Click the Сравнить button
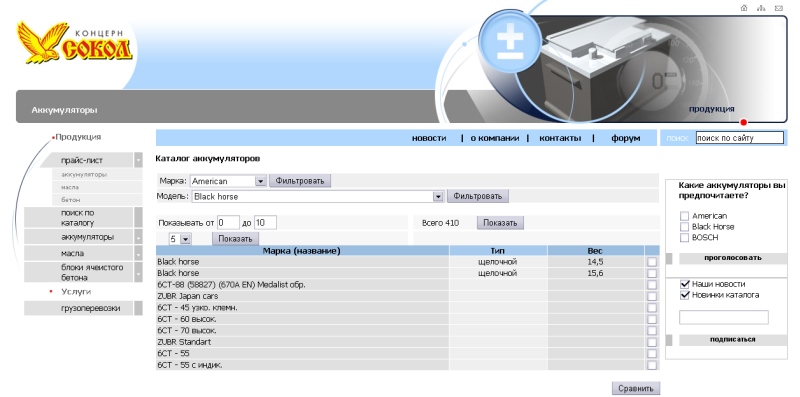The image size is (800, 397). tap(636, 388)
